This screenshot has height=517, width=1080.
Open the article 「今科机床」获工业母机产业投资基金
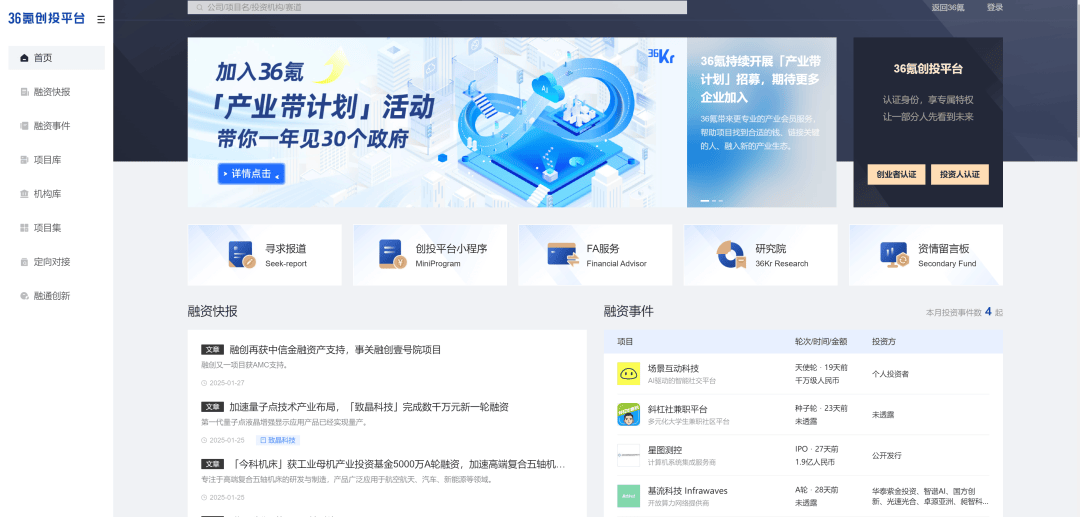tap(399, 465)
